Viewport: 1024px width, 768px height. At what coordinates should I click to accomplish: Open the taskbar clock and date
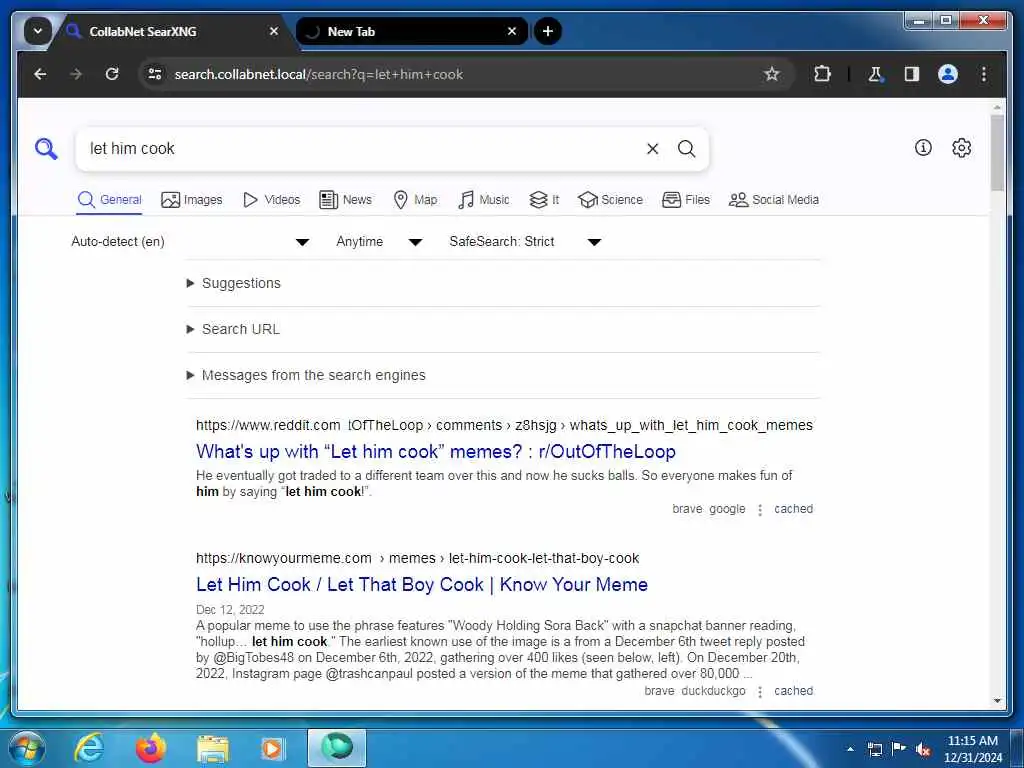972,749
